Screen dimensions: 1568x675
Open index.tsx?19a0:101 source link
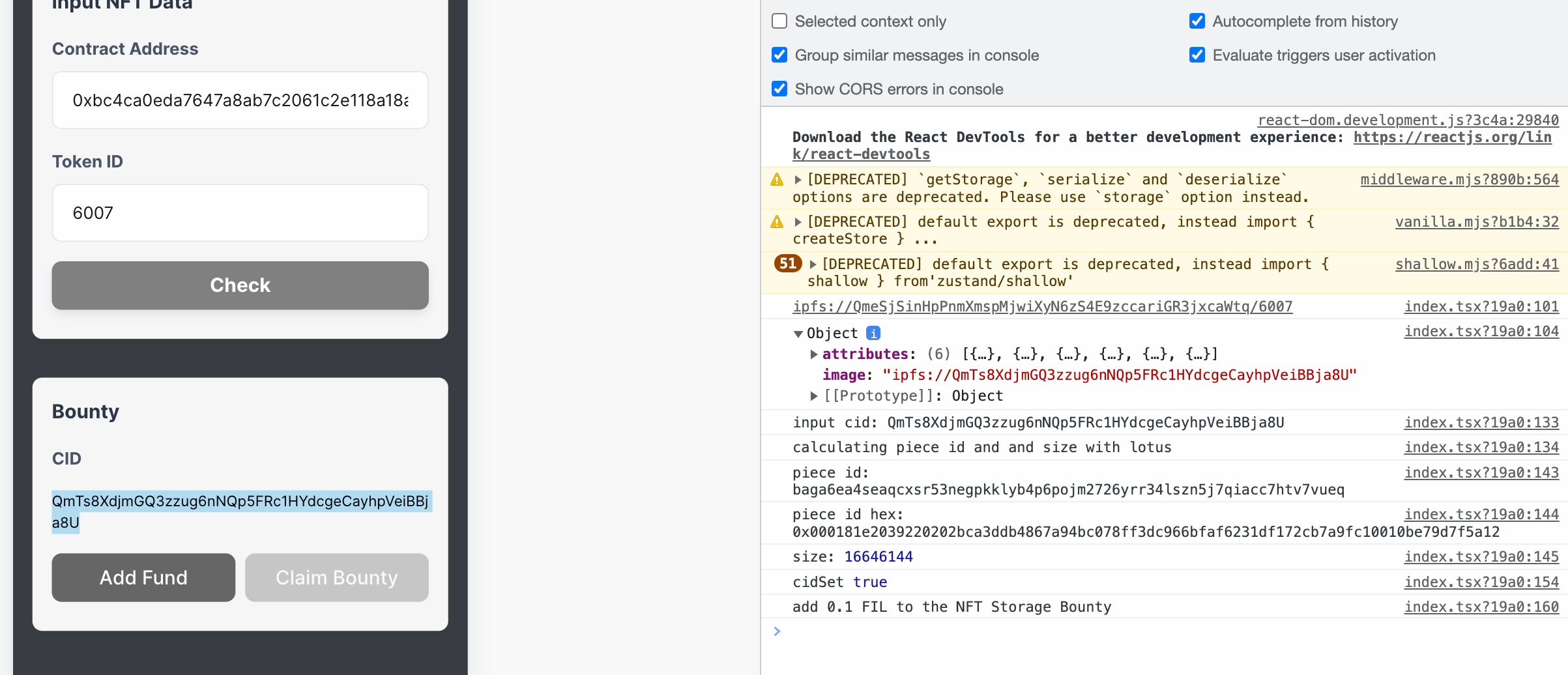coord(1481,306)
